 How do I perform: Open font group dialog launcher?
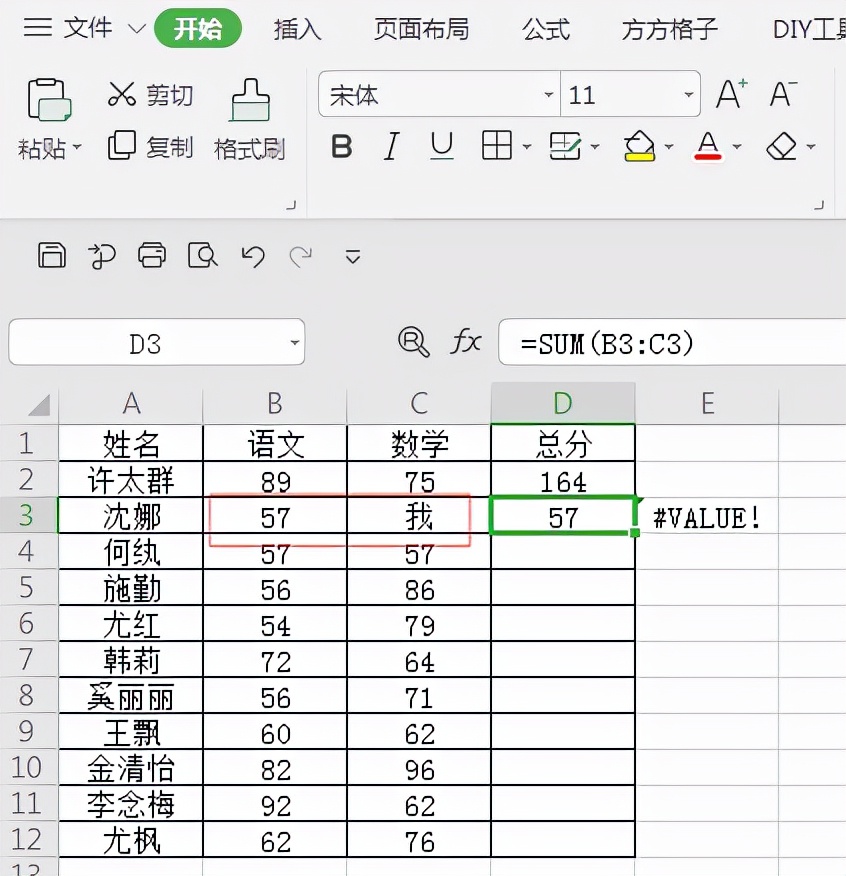pos(819,205)
